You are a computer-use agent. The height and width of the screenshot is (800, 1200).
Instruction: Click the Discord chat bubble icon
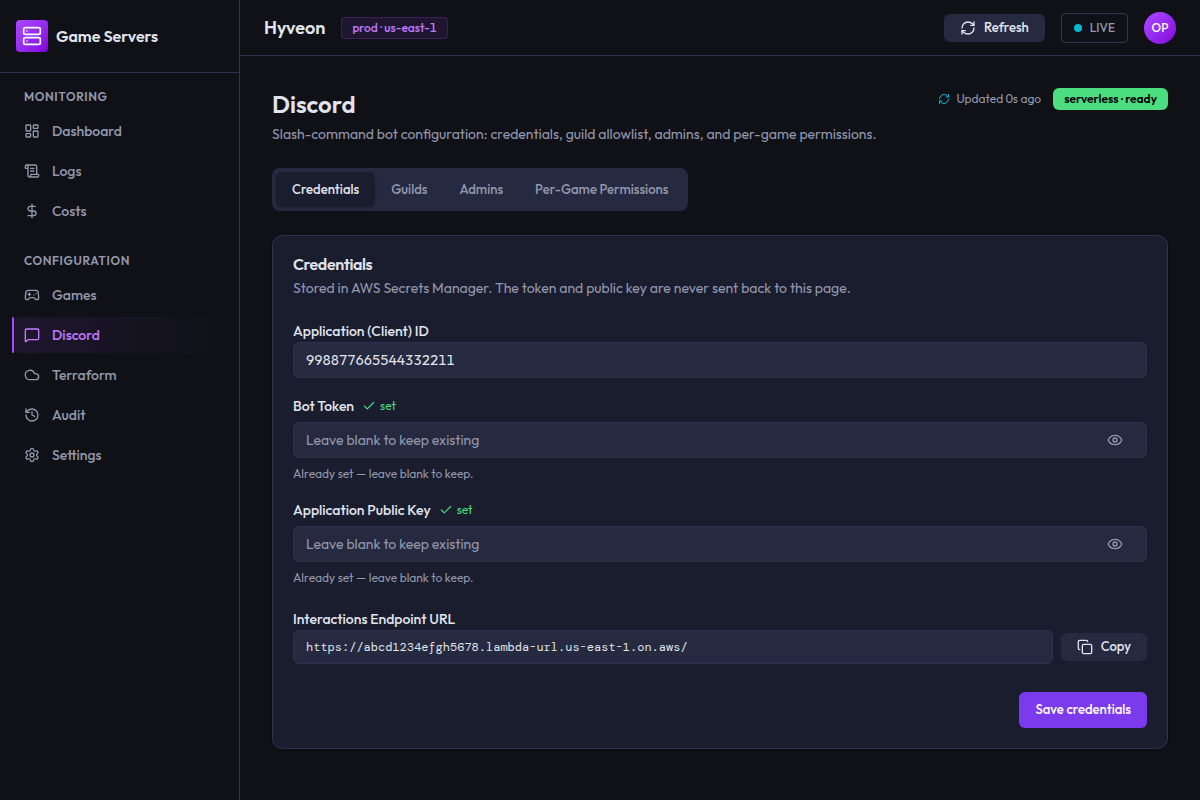(32, 335)
